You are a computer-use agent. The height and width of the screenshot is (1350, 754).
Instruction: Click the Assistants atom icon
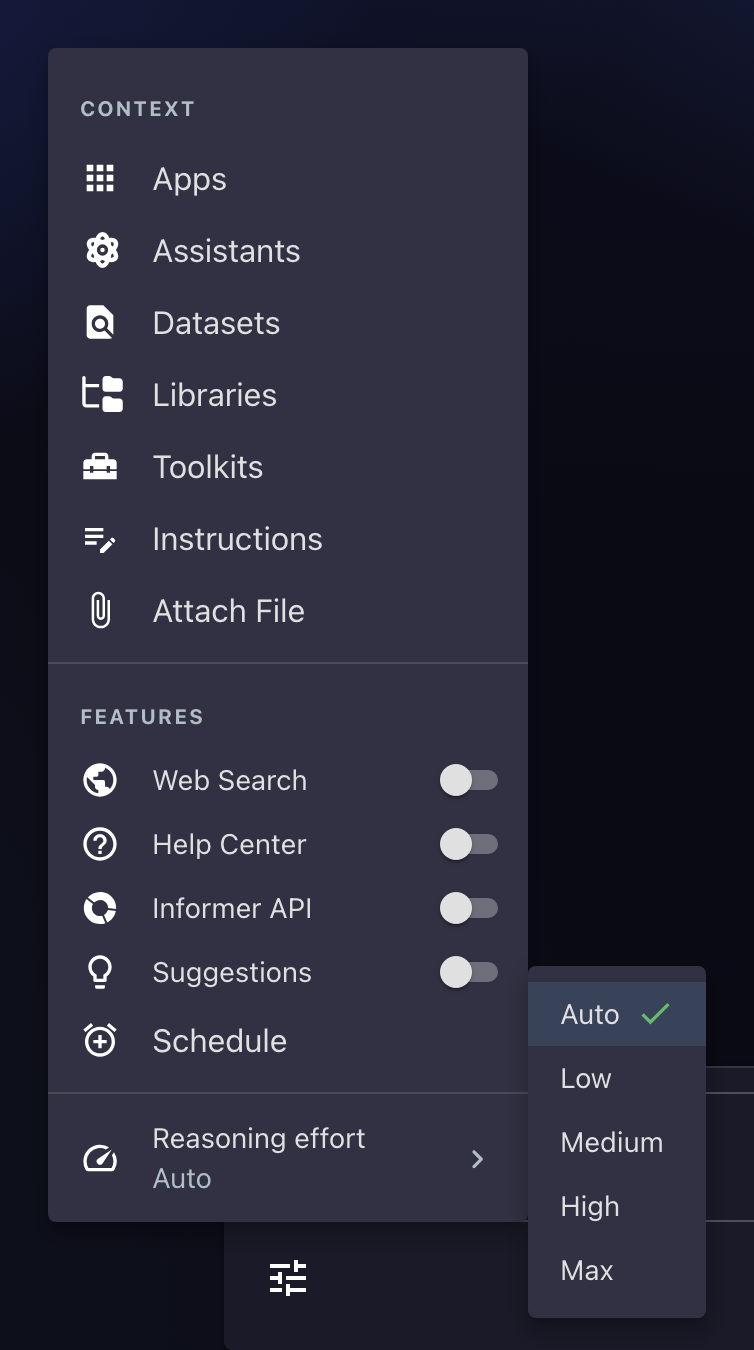tap(101, 251)
